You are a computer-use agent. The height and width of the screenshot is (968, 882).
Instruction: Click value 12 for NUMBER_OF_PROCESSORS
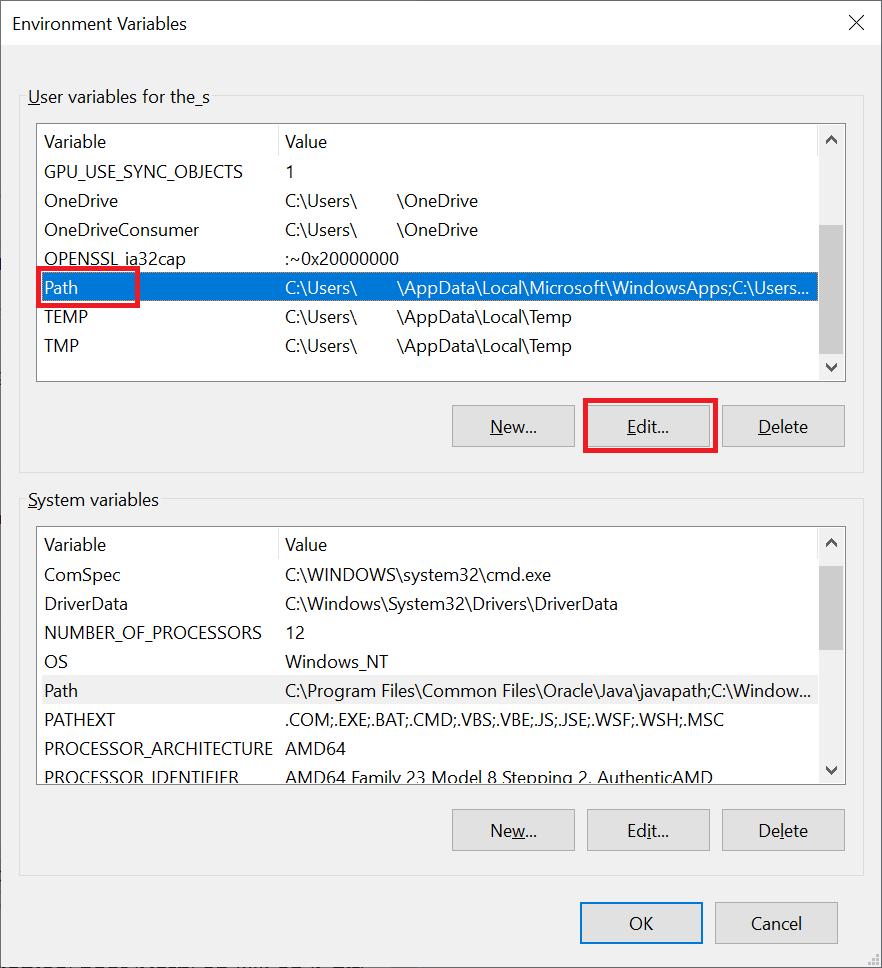coord(295,633)
